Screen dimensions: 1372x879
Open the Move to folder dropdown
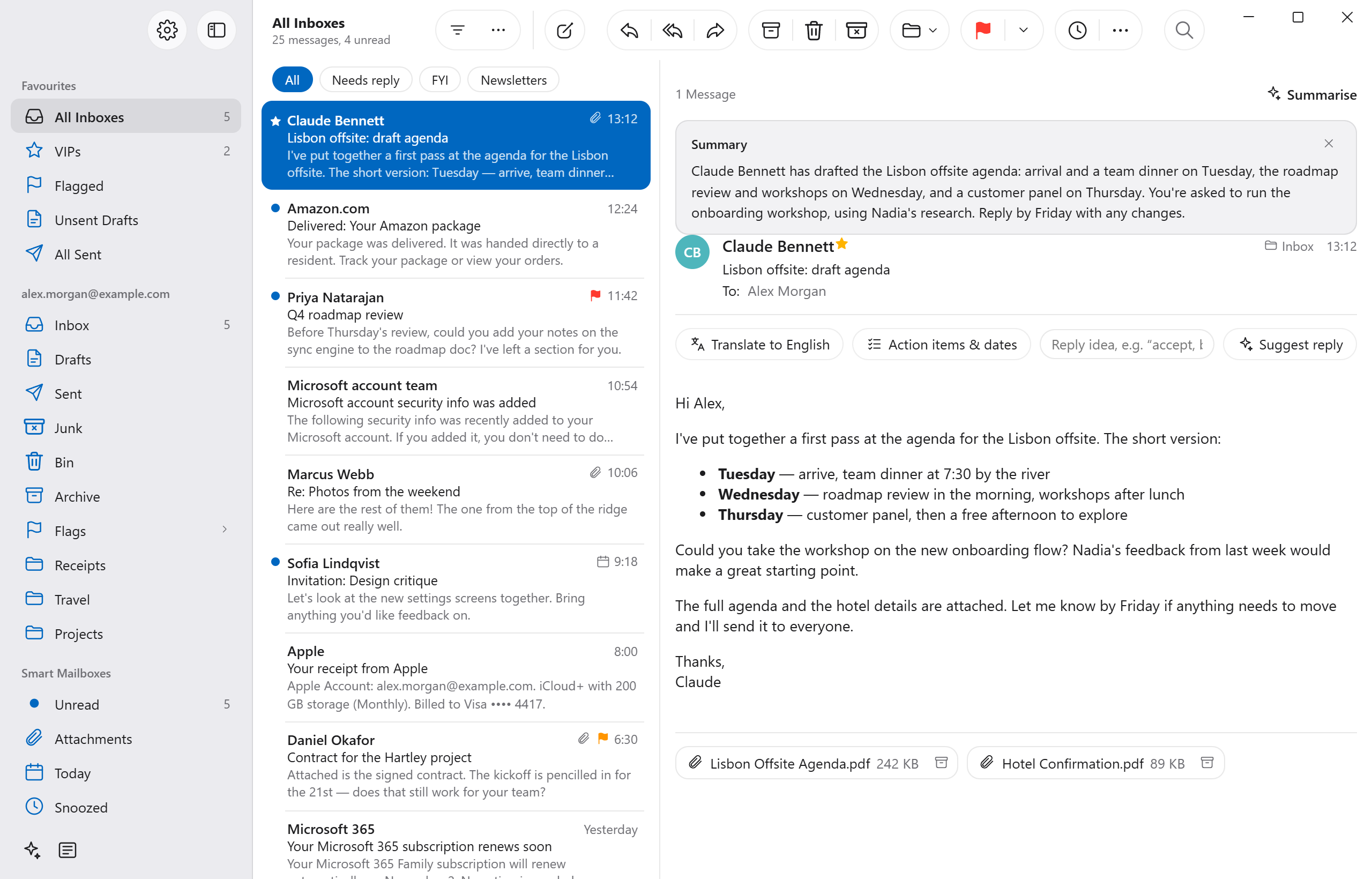(919, 30)
